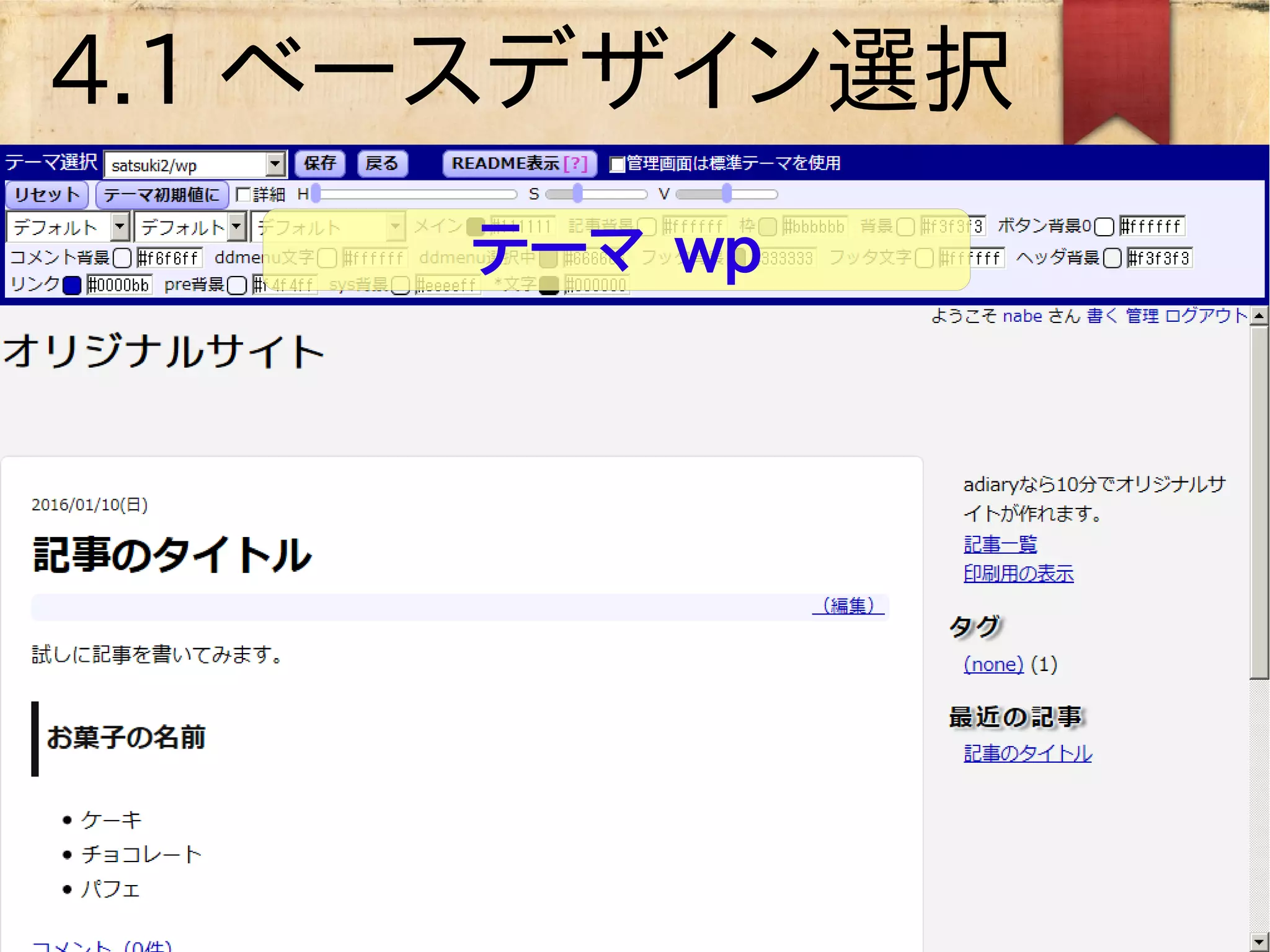Open the leftmost デフォルト dropdown
The height and width of the screenshot is (952, 1270).
click(68, 227)
